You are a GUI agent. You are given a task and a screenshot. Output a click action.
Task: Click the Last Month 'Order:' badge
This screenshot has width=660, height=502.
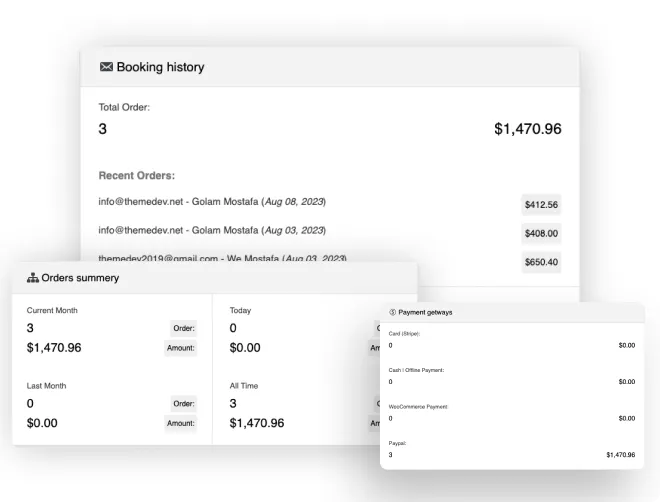[183, 403]
